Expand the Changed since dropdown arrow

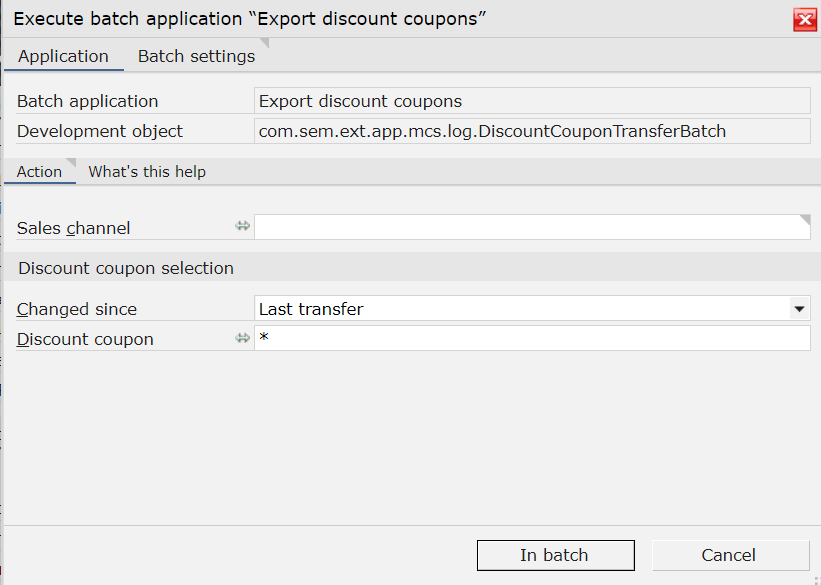799,309
